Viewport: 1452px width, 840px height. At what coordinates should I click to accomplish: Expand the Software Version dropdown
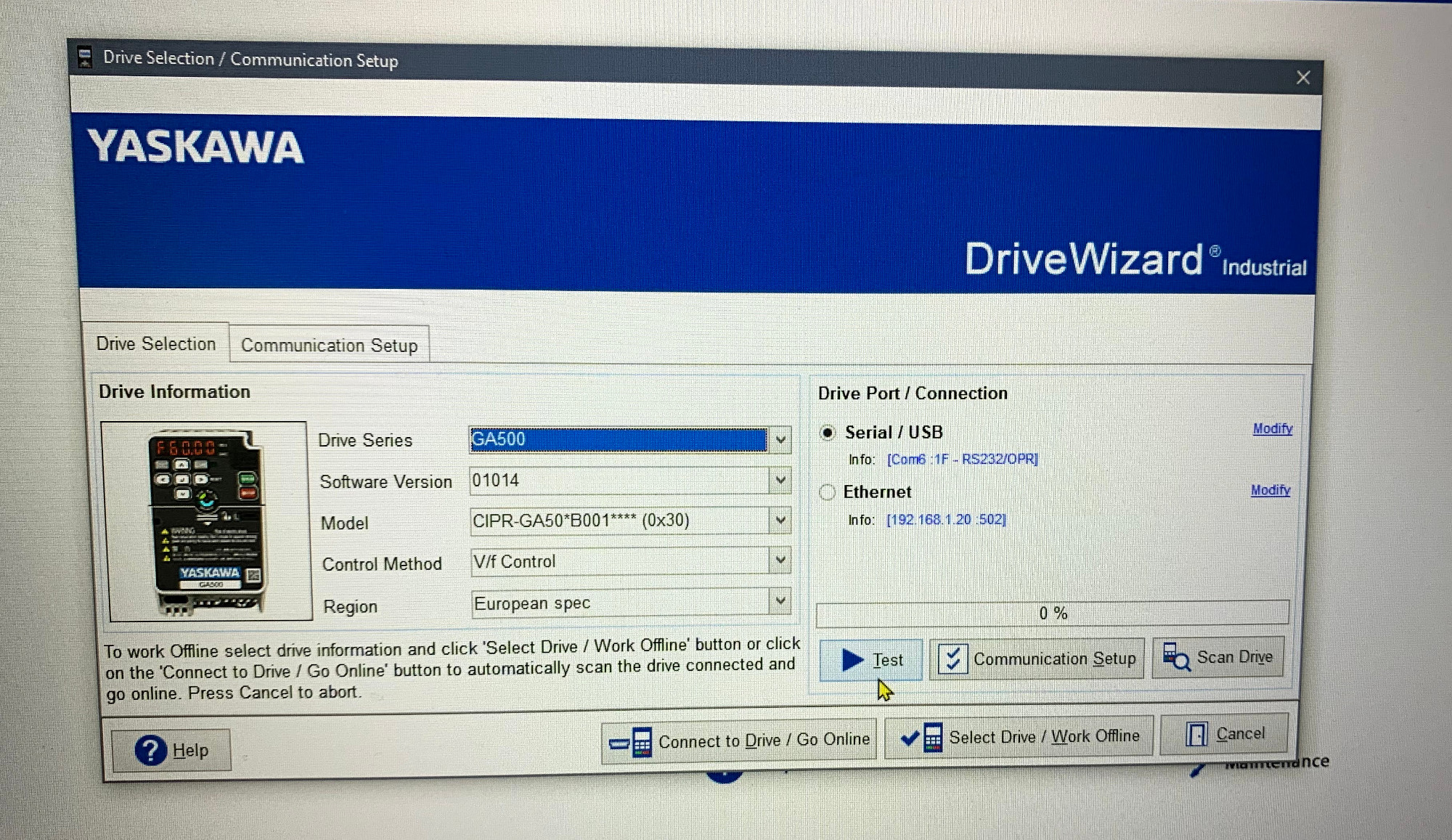tap(780, 480)
